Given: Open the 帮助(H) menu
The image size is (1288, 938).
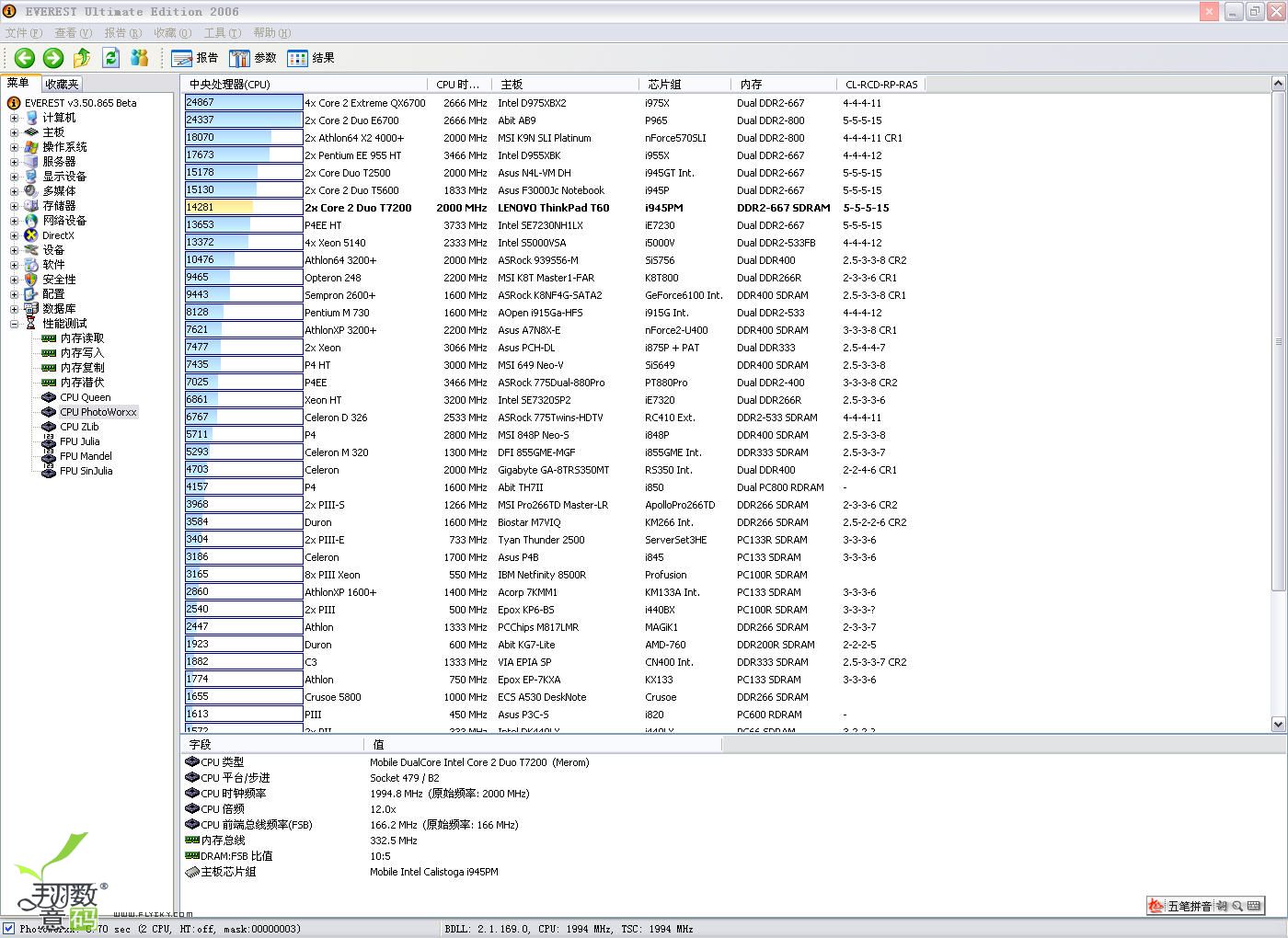Looking at the screenshot, I should (271, 32).
